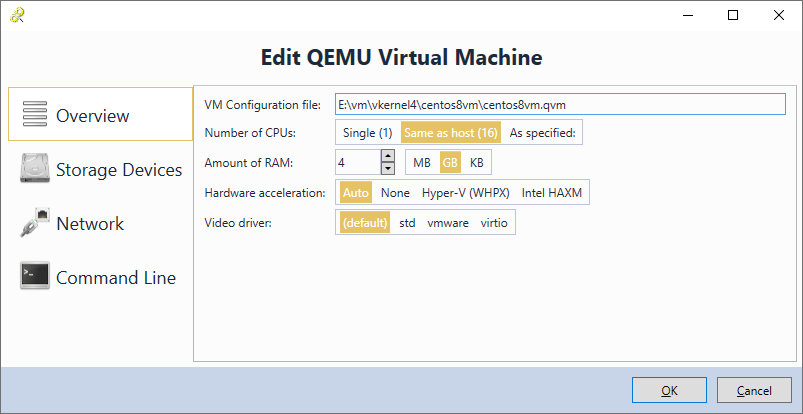Switch to the Network tab label
The image size is (803, 414).
click(90, 224)
